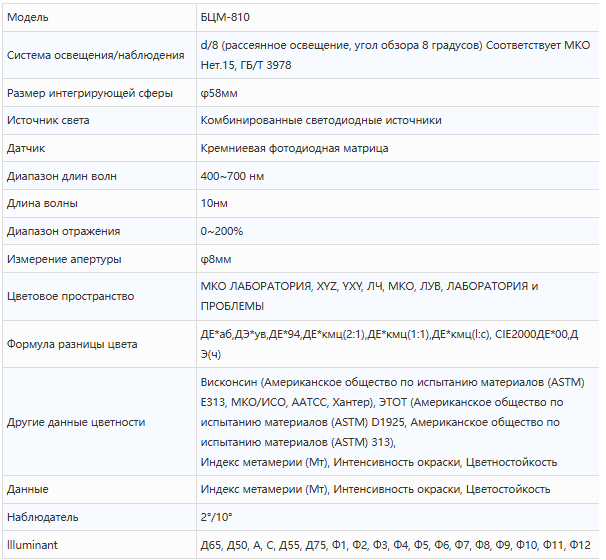The width and height of the screenshot is (606, 560).
Task: Select the "φ8мм" aperture value
Action: [215, 259]
